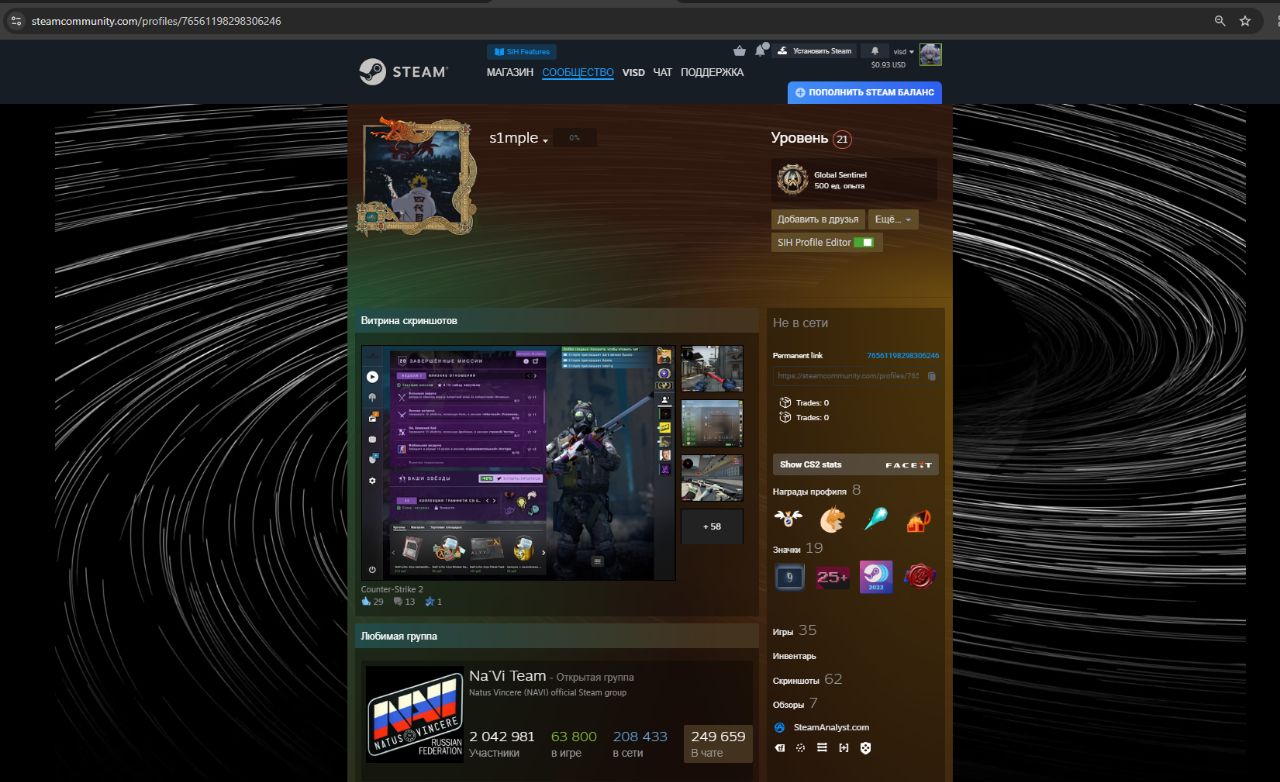Click Добавить в друзья button
1280x782 pixels.
point(818,219)
